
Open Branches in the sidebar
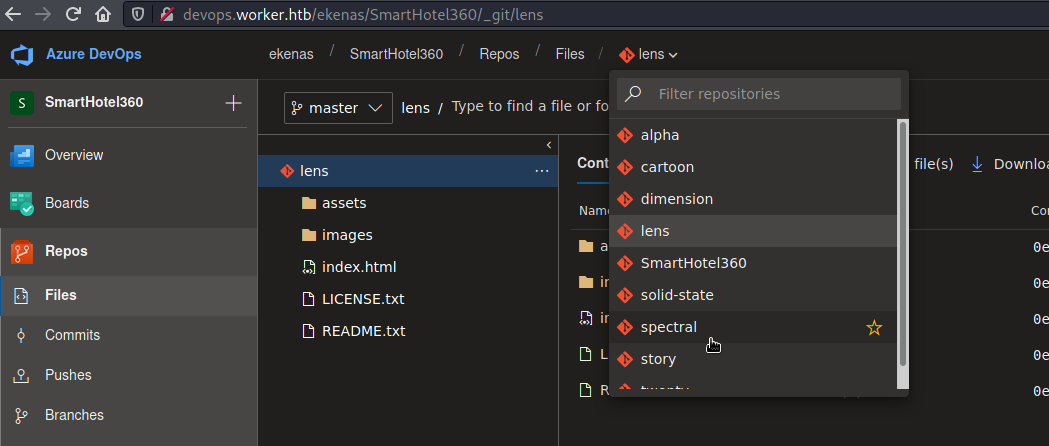point(74,415)
